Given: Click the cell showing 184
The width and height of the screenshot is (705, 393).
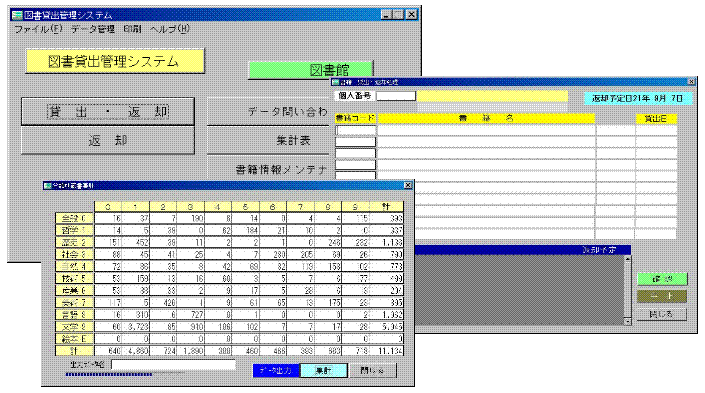Looking at the screenshot, I should point(246,231).
